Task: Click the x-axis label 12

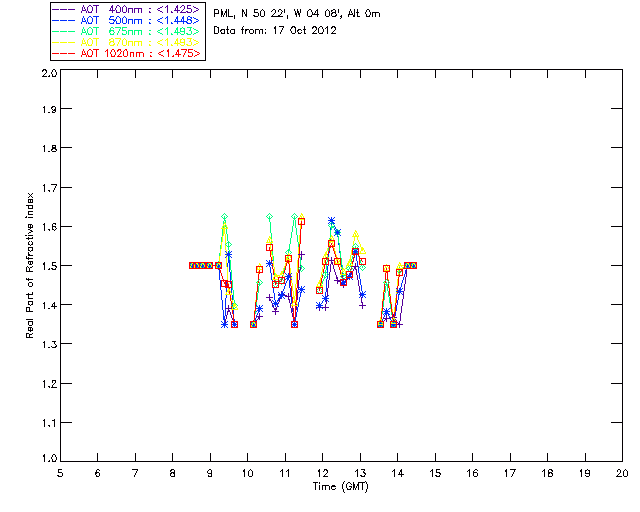Action: (322, 473)
